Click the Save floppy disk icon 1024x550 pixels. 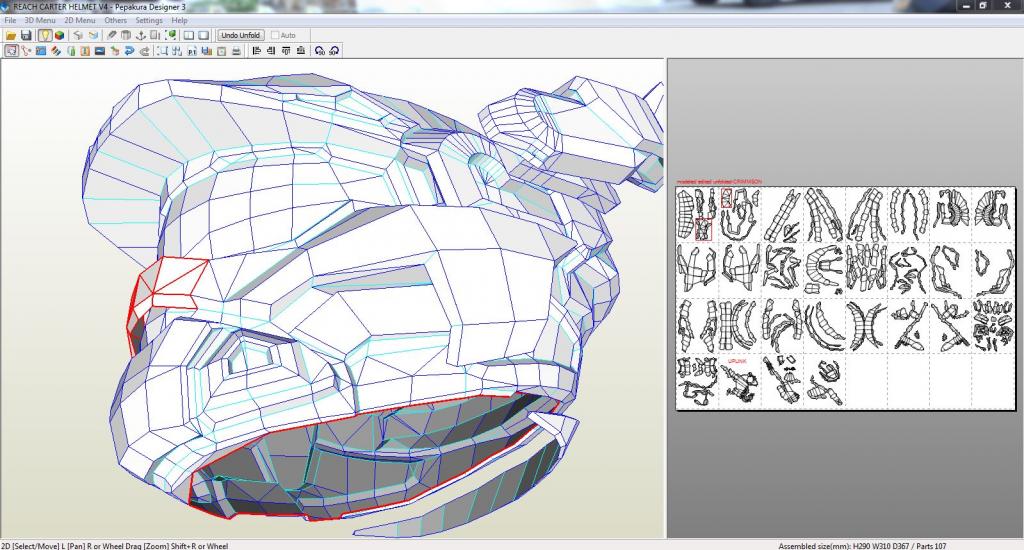tap(26, 35)
